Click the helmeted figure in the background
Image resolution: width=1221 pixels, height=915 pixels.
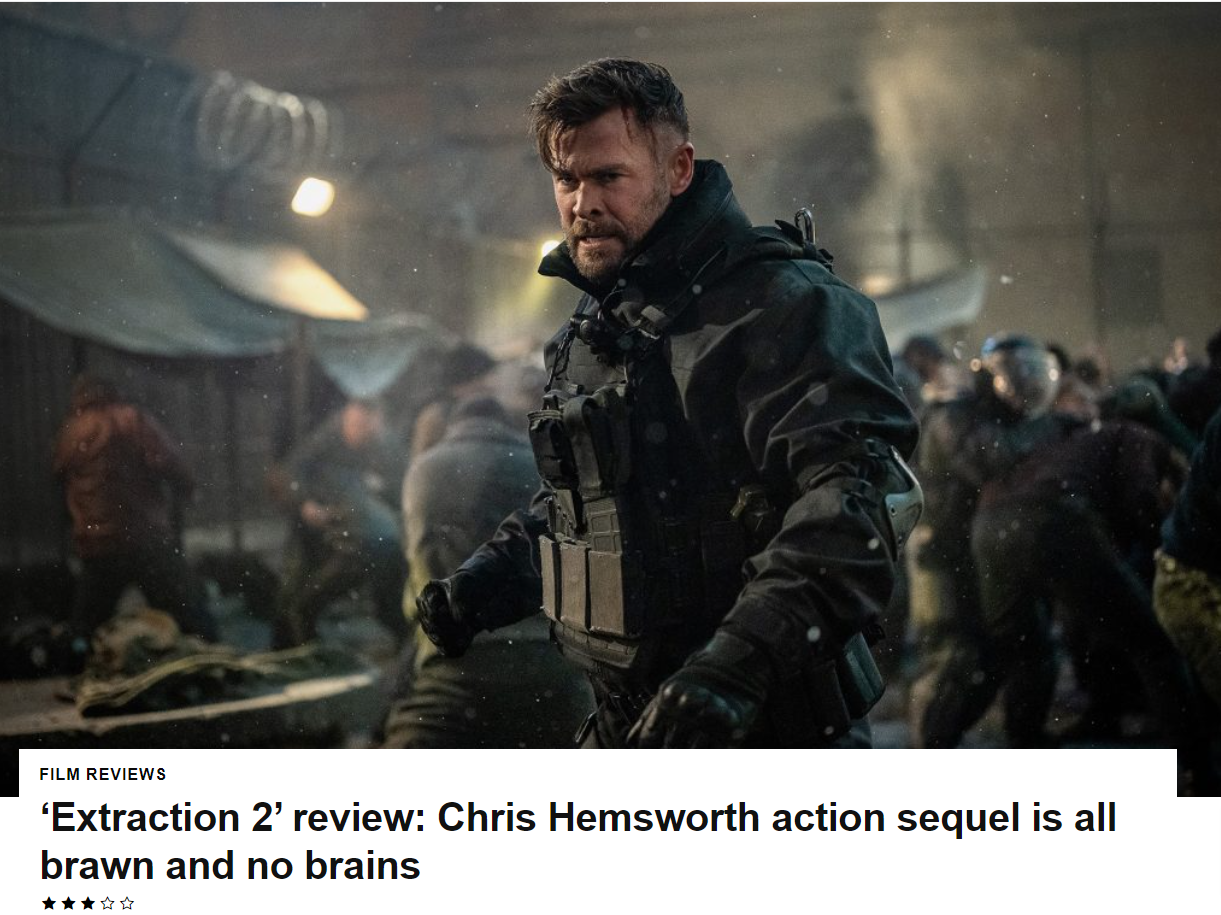pyautogui.click(x=1018, y=375)
